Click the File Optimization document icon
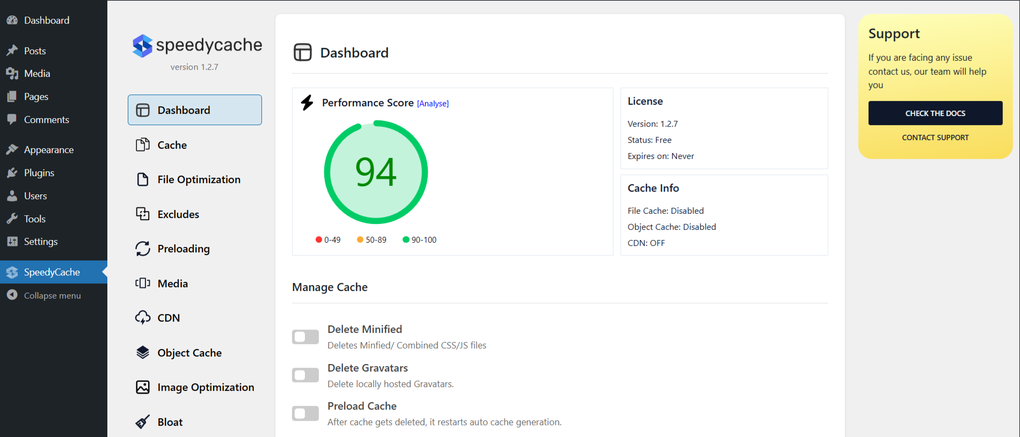This screenshot has height=437, width=1020. 142,180
